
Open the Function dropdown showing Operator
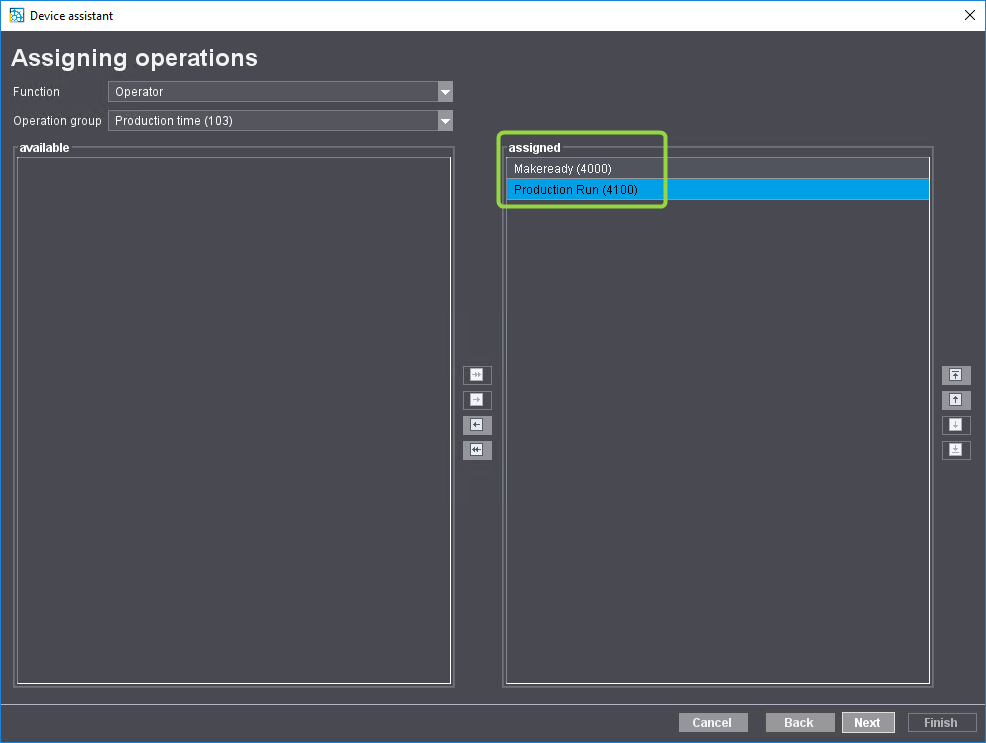point(445,91)
